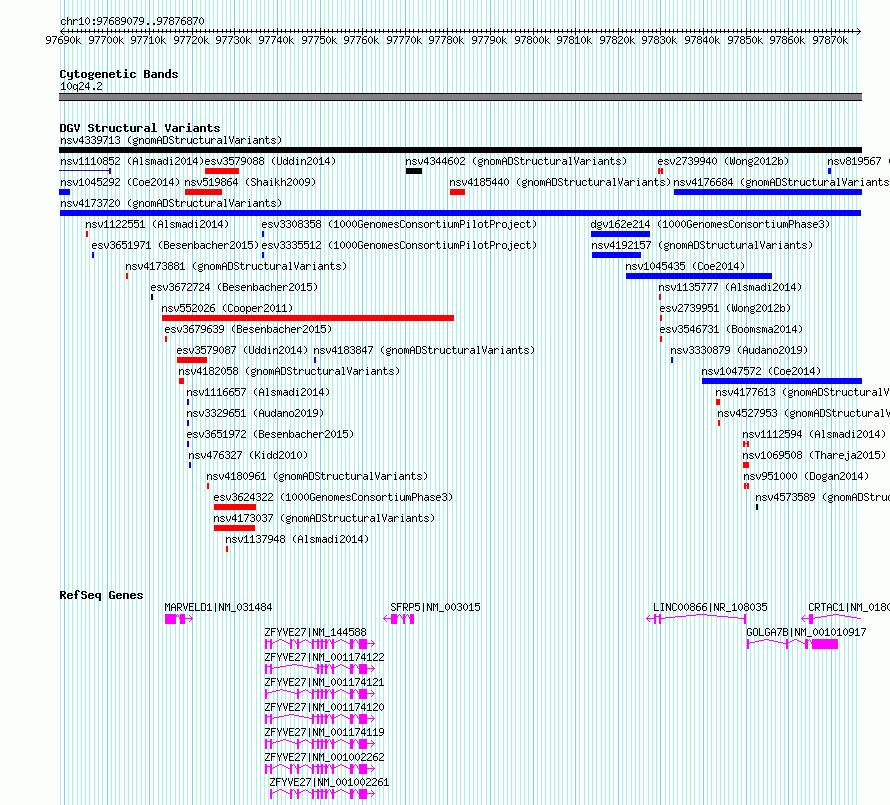Select the black nsv4339713 variant bar

[x=460, y=150]
